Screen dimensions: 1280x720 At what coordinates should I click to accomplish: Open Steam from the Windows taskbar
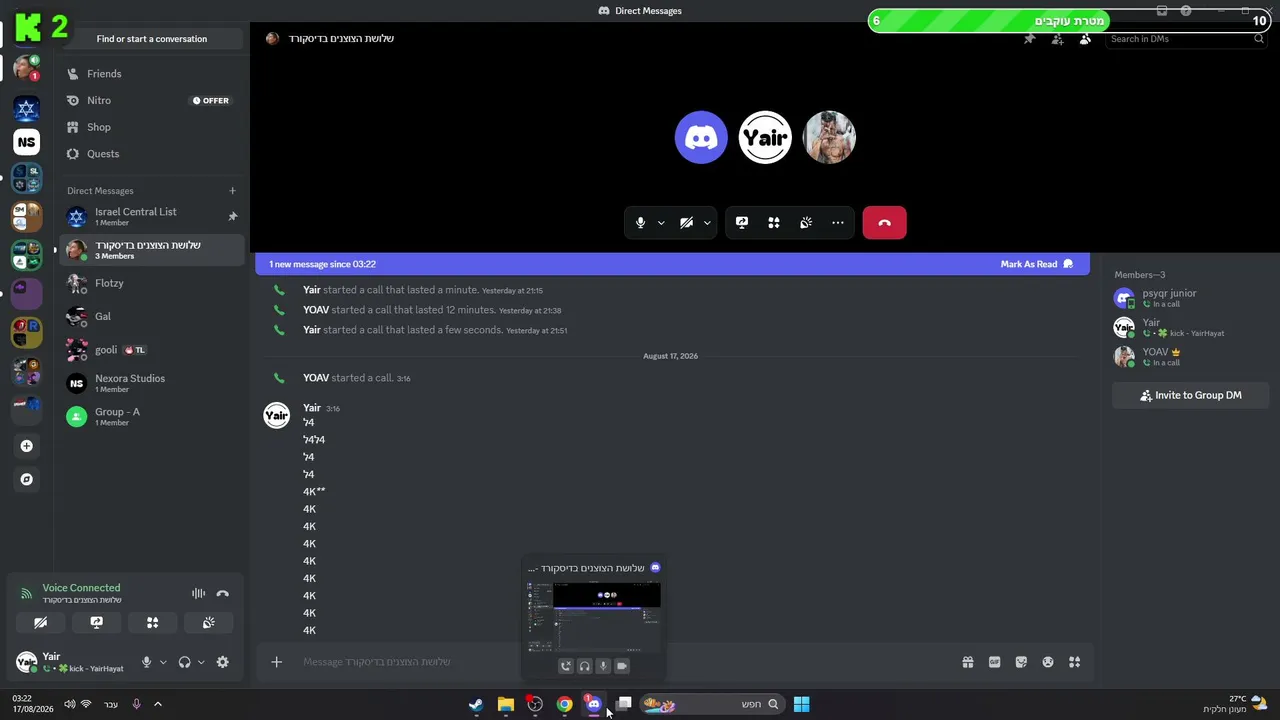point(476,704)
